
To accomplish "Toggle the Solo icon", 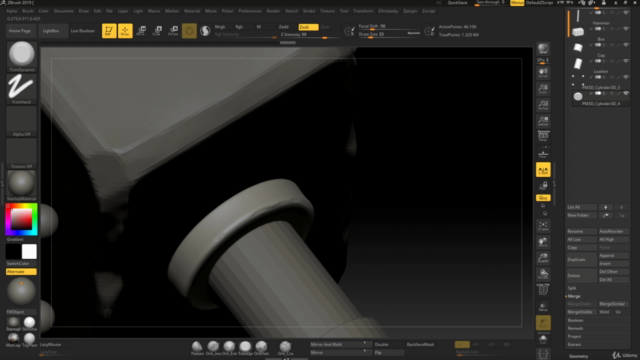I will click(543, 339).
